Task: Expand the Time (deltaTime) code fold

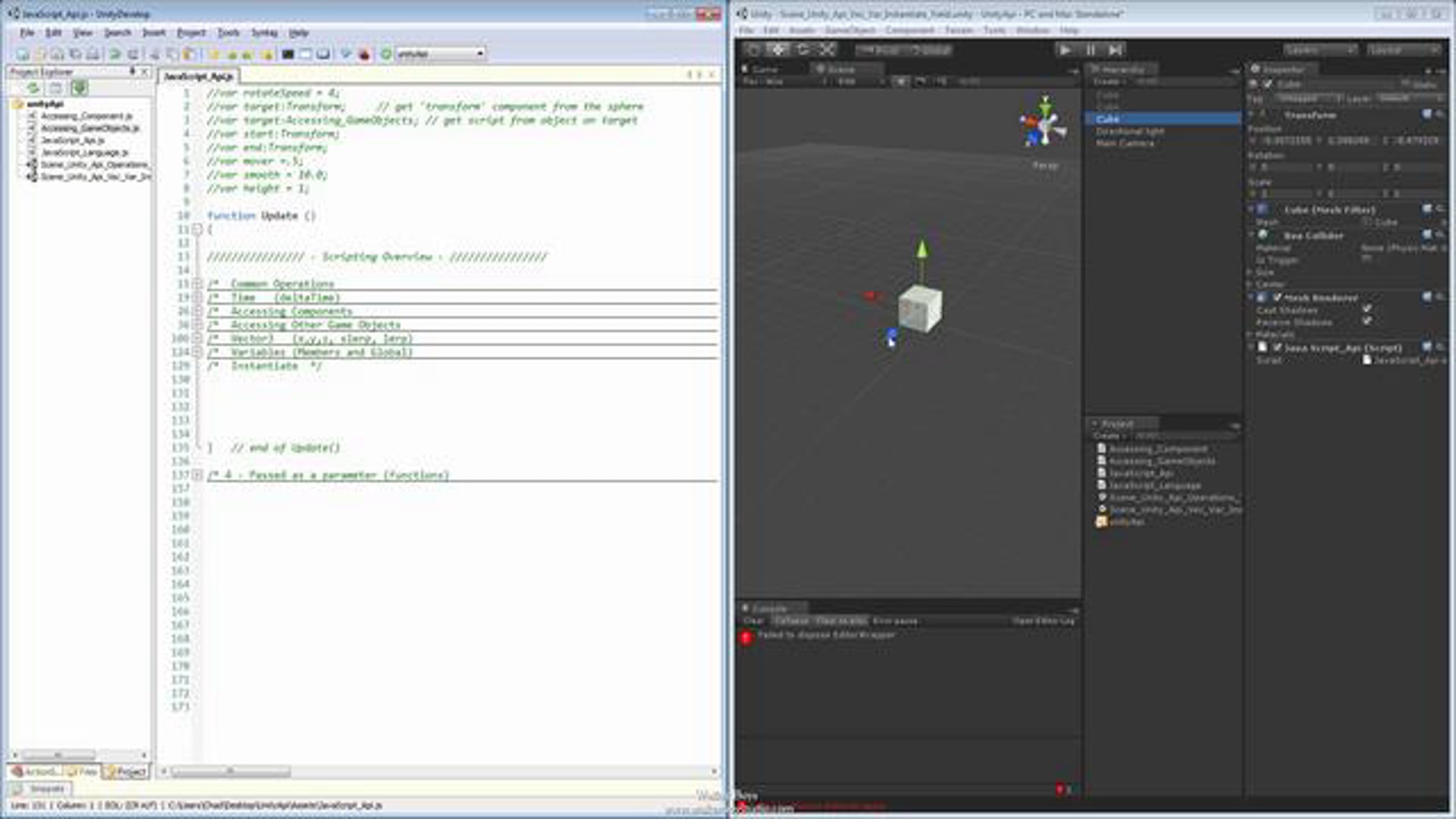Action: click(x=197, y=297)
